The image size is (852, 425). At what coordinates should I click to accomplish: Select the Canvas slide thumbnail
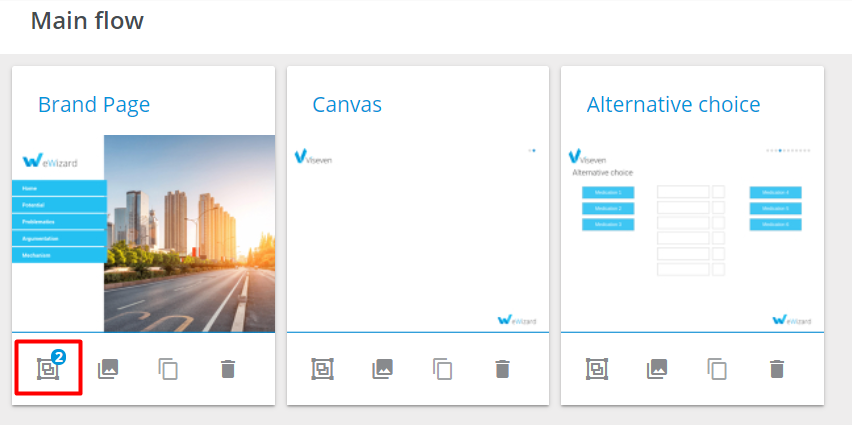point(418,233)
